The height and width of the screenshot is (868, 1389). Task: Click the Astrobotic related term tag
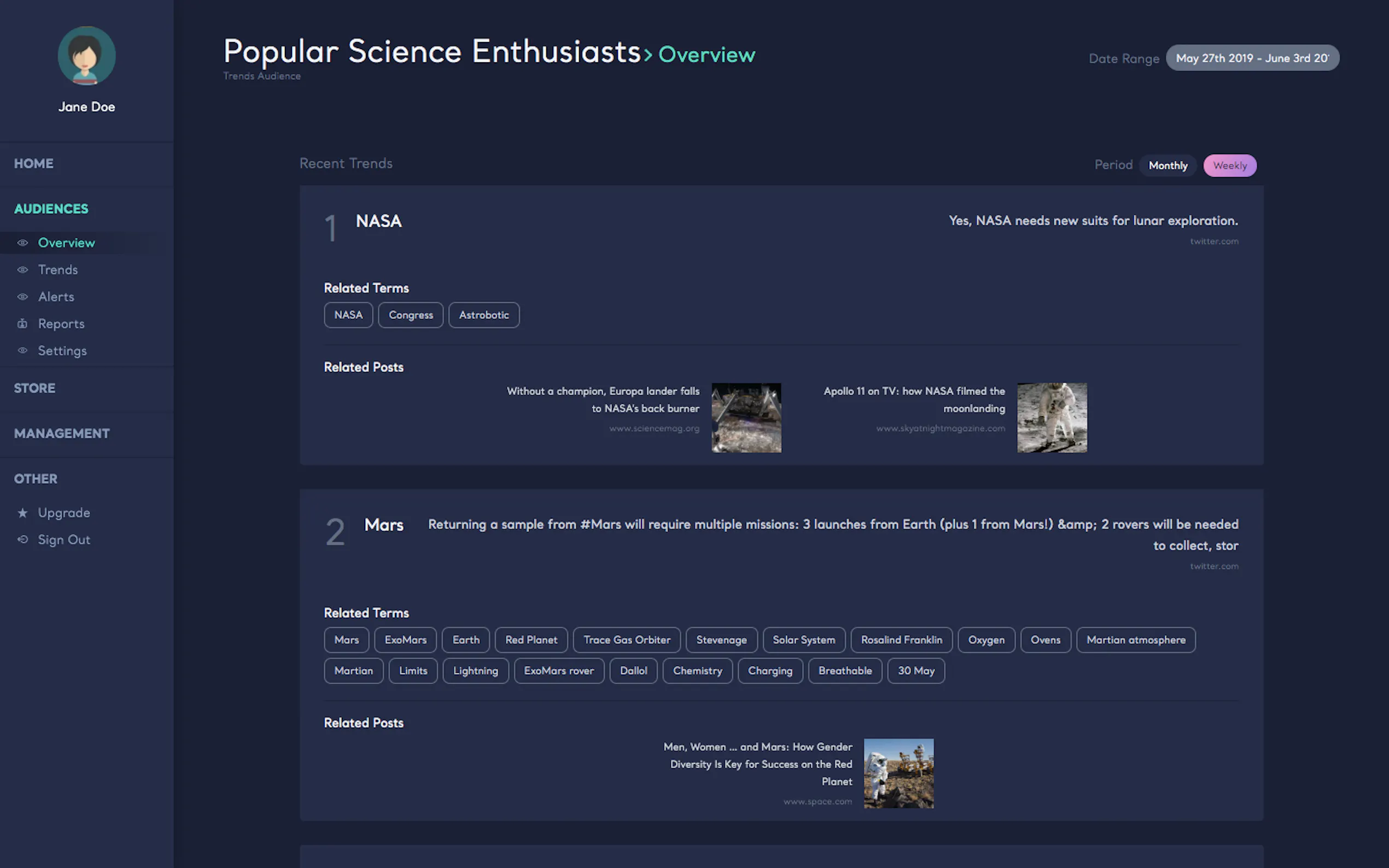(x=483, y=315)
